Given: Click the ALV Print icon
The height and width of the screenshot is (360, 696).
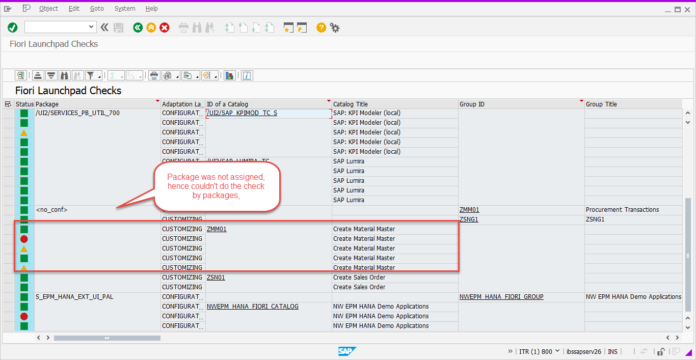Looking at the screenshot, I should click(x=154, y=75).
